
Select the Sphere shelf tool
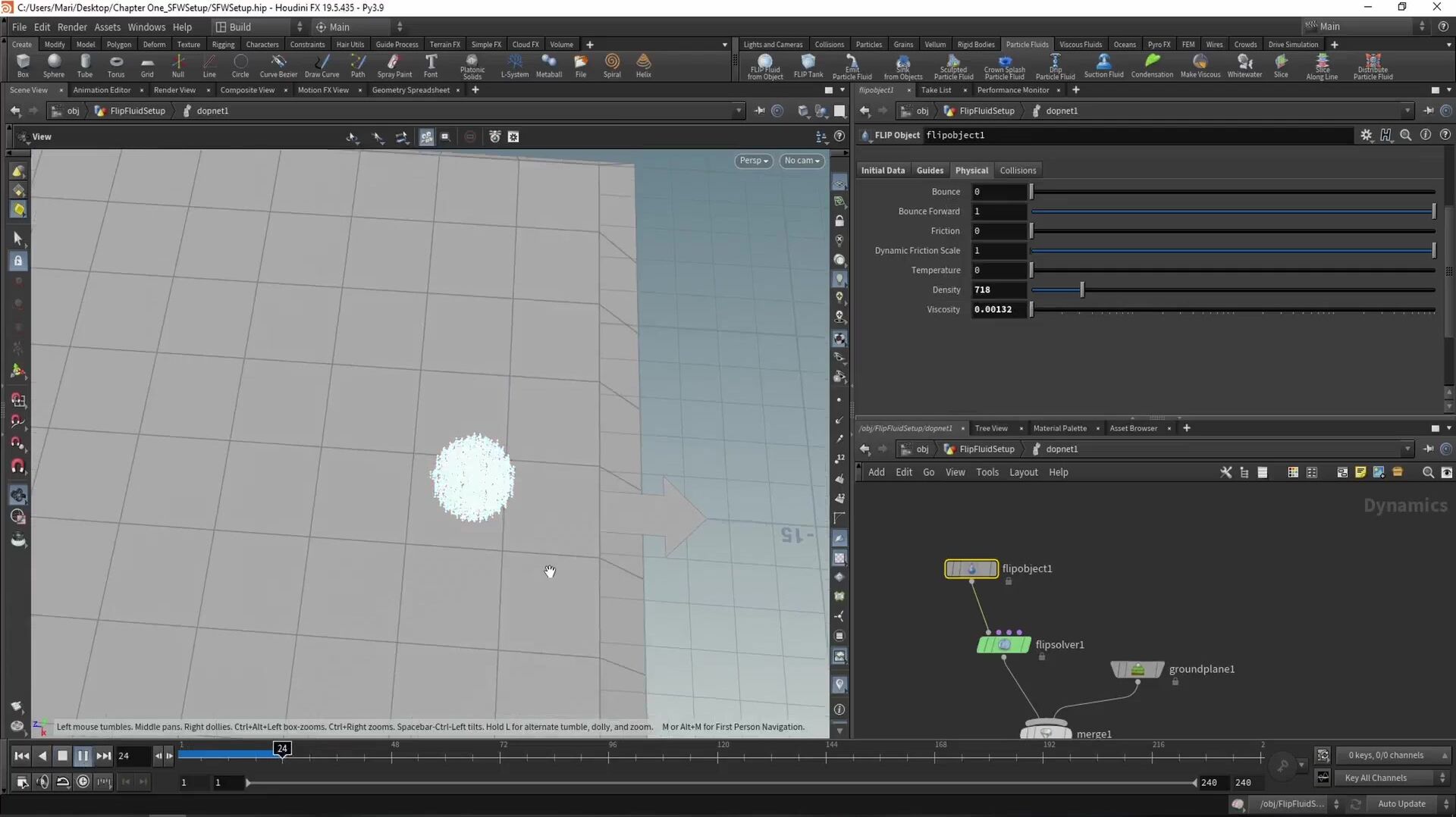pos(54,65)
